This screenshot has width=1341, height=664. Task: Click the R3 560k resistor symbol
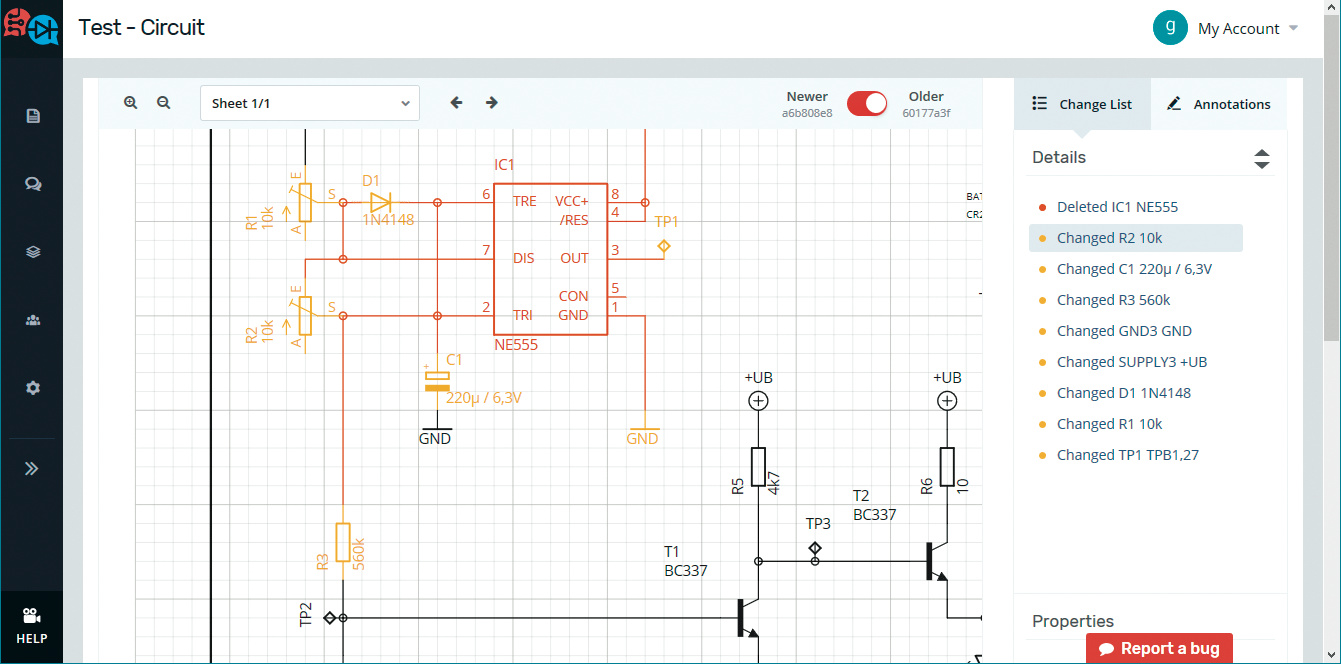(x=342, y=542)
